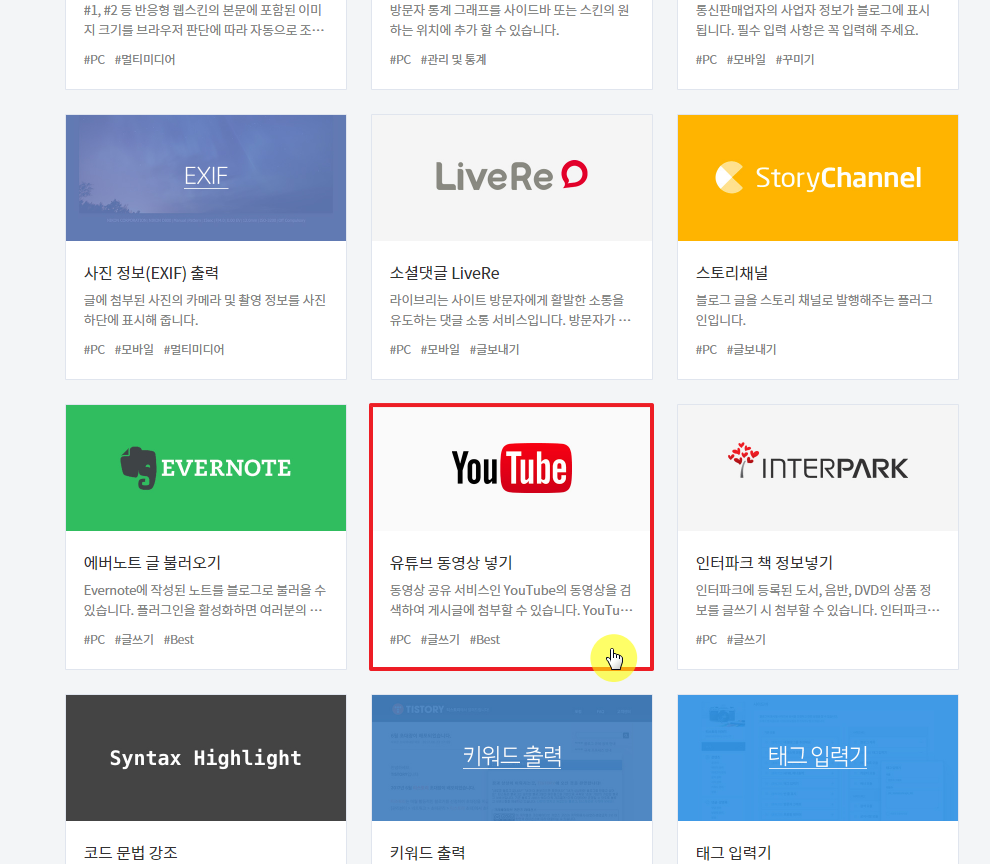The width and height of the screenshot is (990, 864).
Task: Click #멀티미디어 tag in EXIF card
Action: tap(194, 349)
